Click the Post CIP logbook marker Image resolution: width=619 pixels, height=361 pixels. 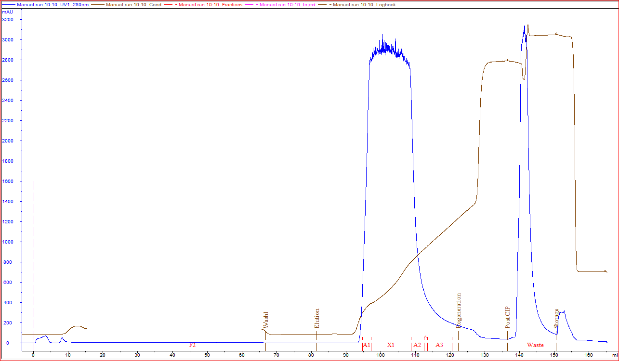point(508,317)
